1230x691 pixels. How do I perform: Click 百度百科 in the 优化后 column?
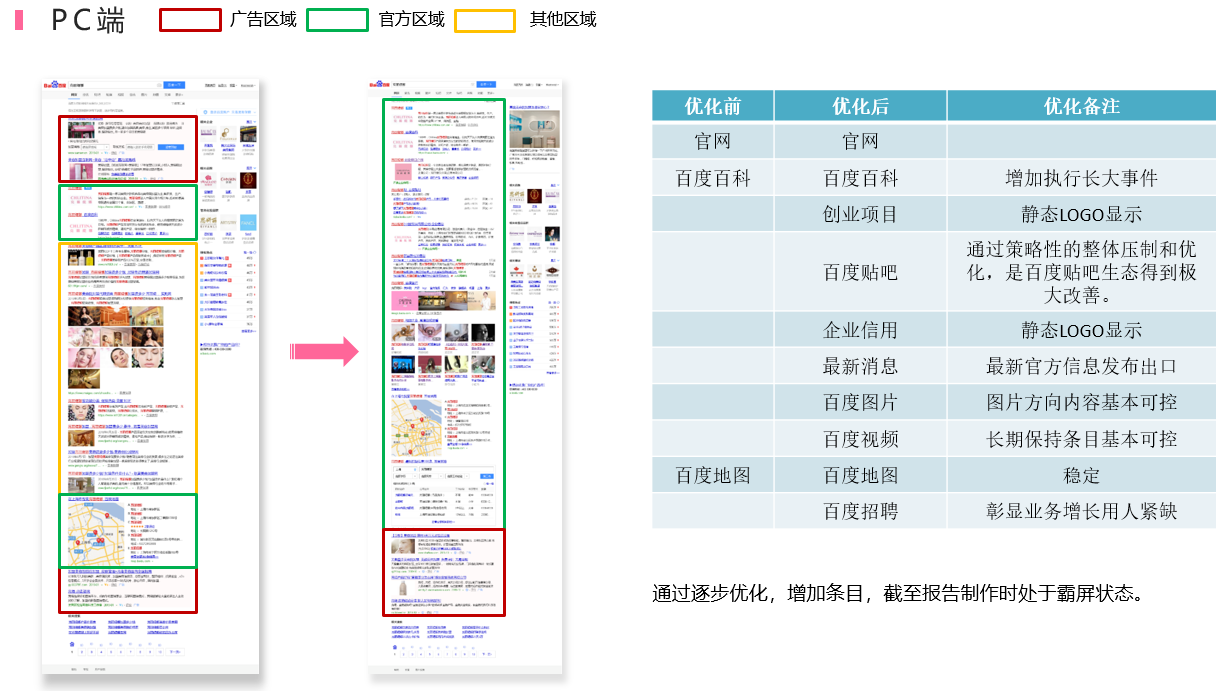(x=861, y=178)
